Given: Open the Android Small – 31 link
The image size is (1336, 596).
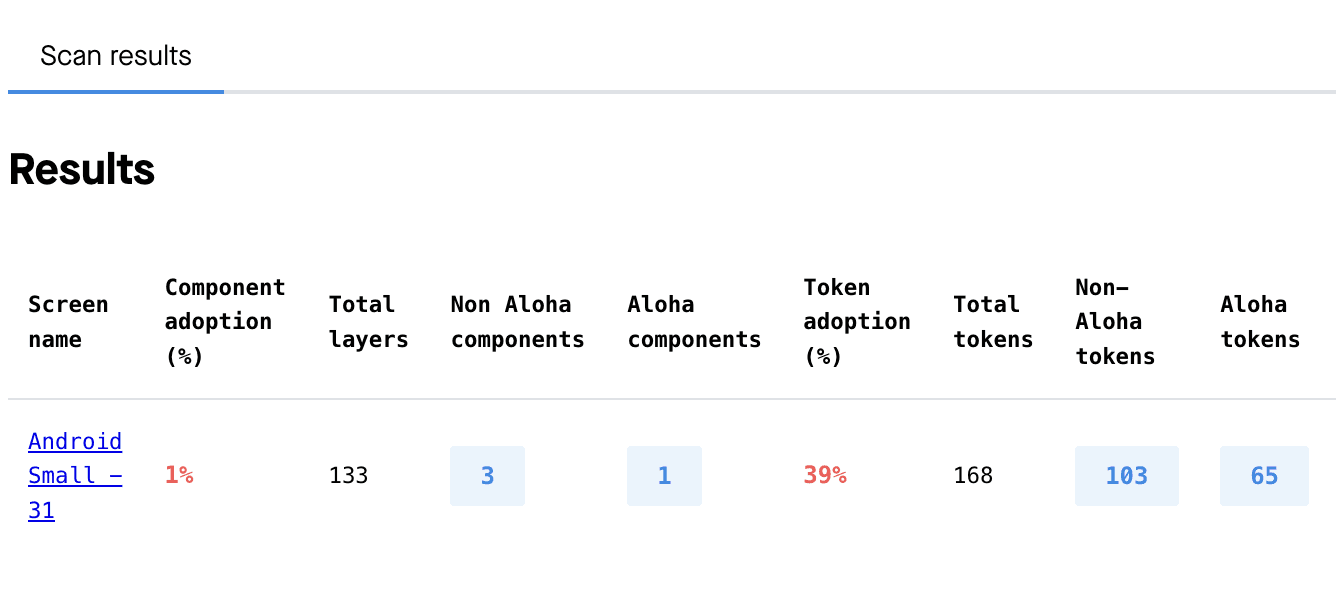Looking at the screenshot, I should [x=75, y=476].
